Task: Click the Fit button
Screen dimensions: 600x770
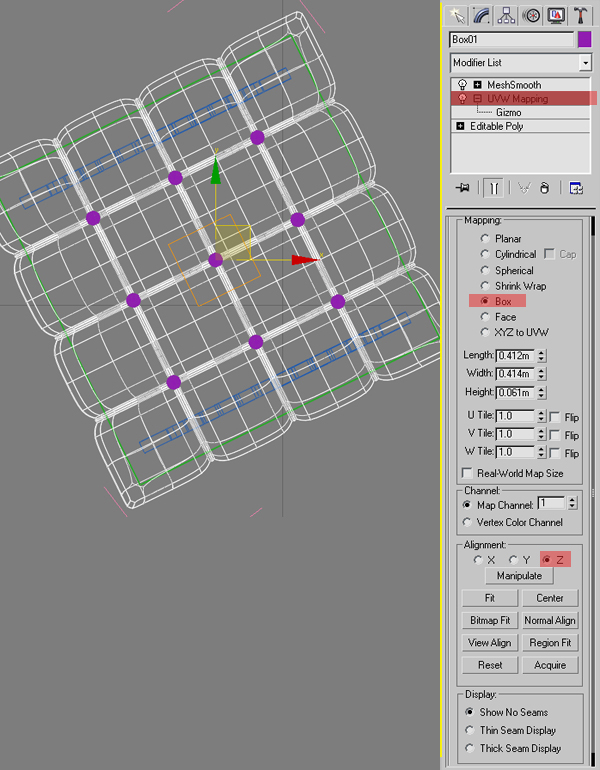Action: click(x=490, y=598)
